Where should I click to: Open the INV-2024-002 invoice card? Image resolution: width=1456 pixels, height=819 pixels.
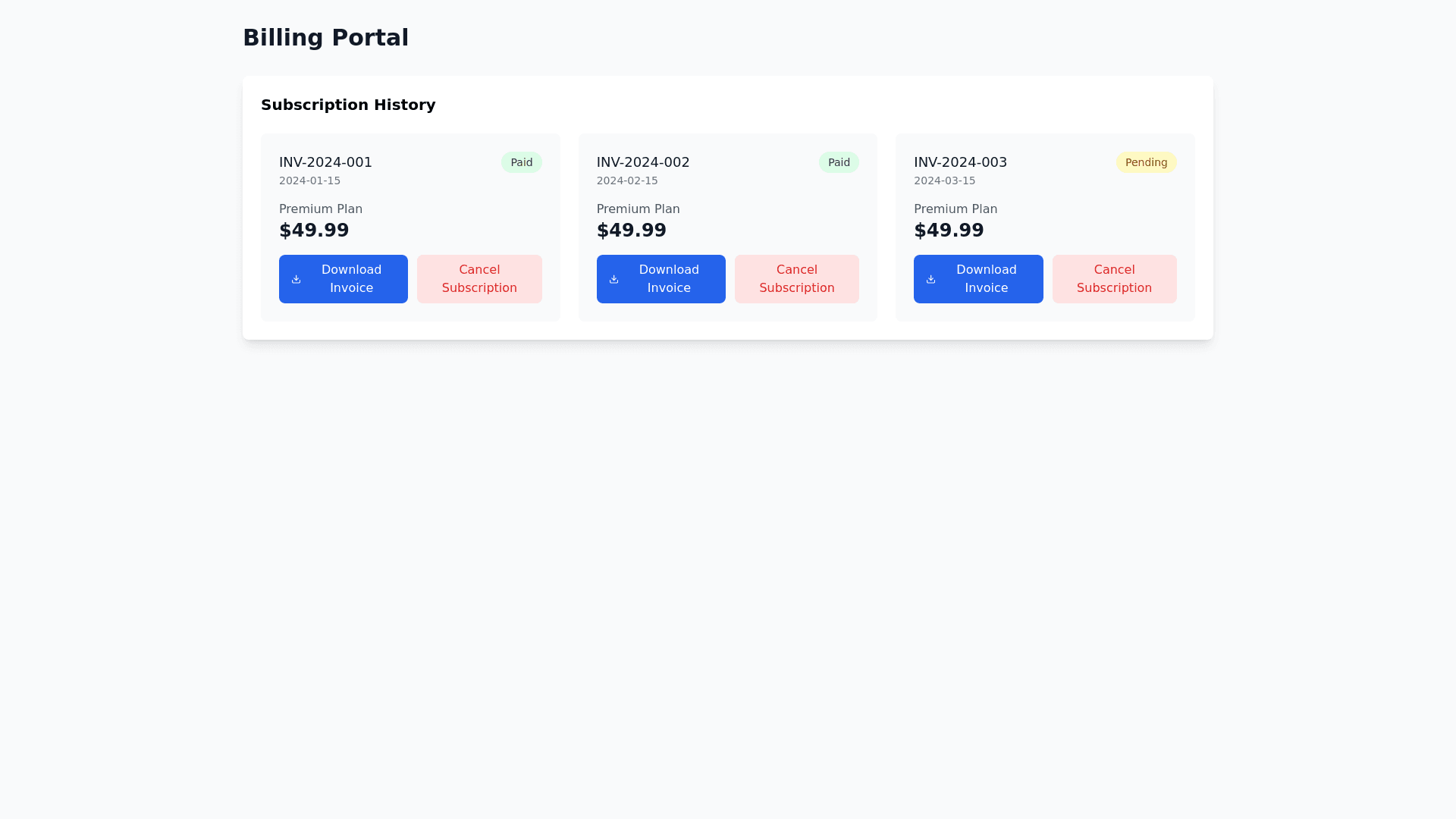coord(727,227)
